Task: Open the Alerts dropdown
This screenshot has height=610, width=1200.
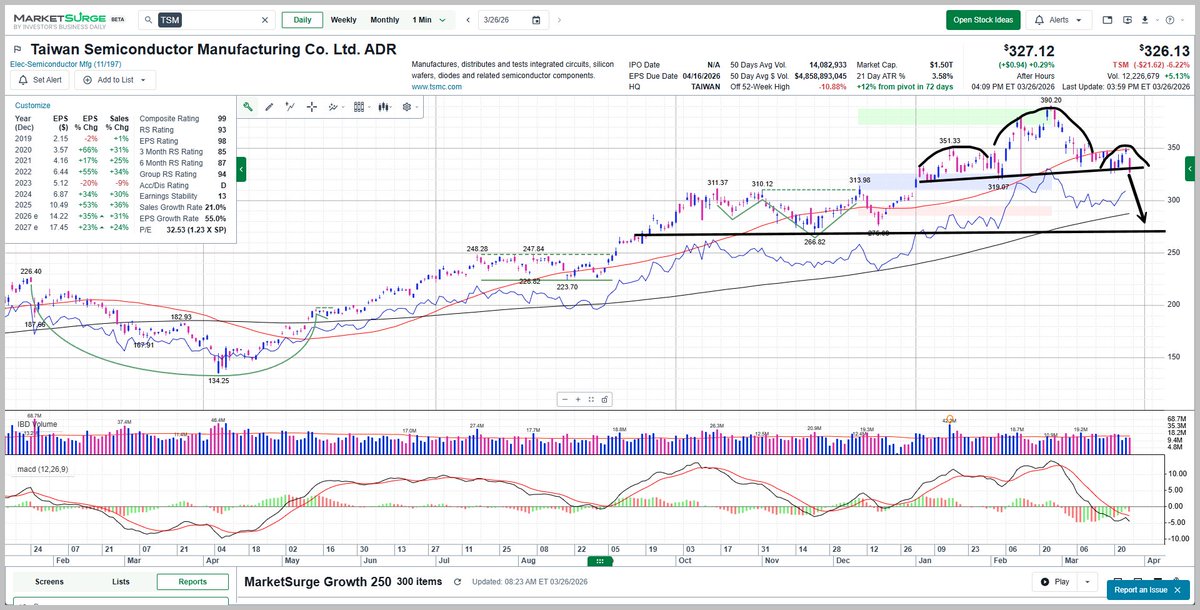Action: (1059, 20)
